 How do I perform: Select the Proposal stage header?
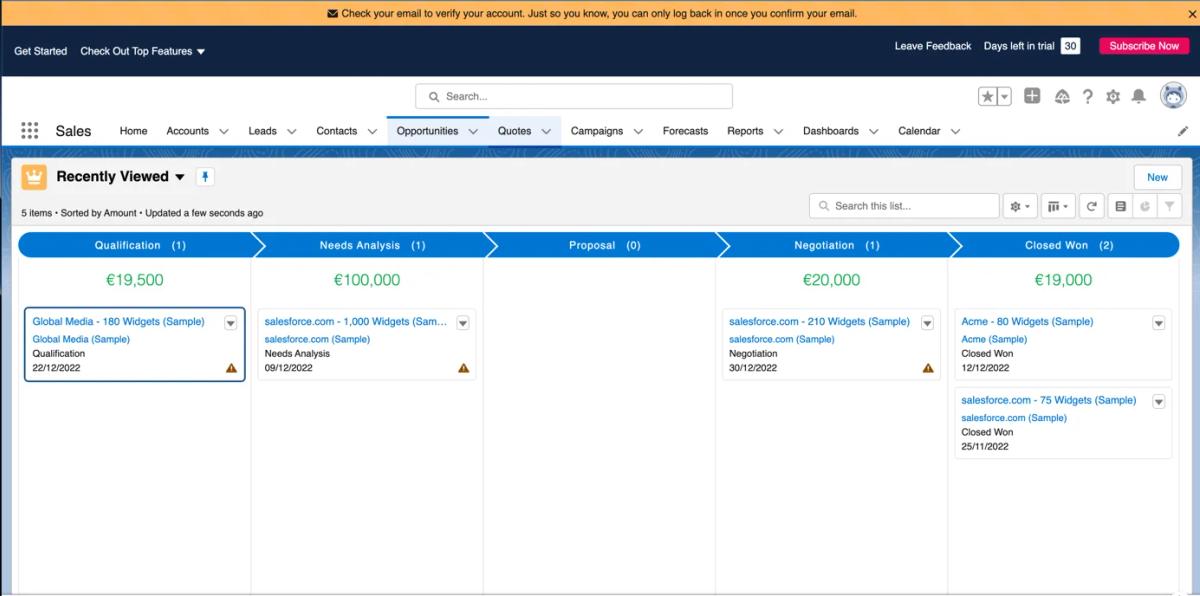(x=604, y=245)
